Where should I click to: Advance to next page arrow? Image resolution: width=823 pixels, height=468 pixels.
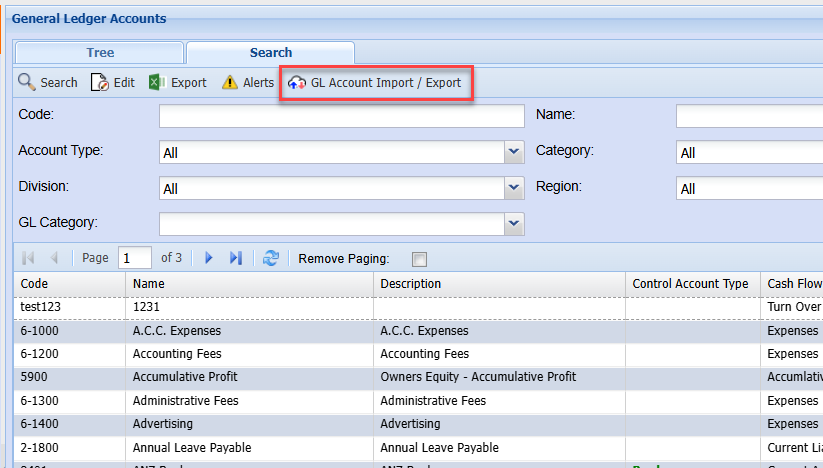point(209,258)
